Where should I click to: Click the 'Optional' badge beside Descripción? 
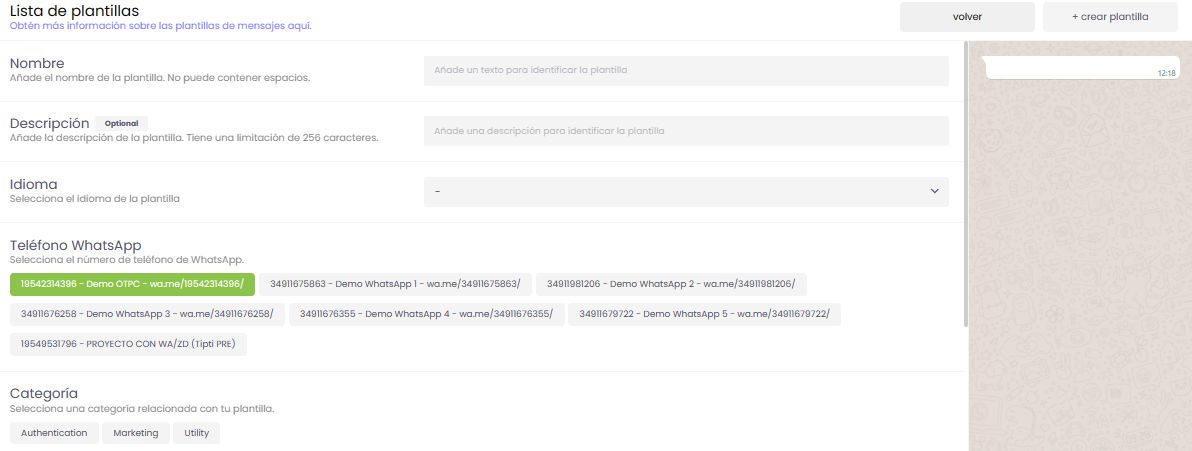click(121, 123)
